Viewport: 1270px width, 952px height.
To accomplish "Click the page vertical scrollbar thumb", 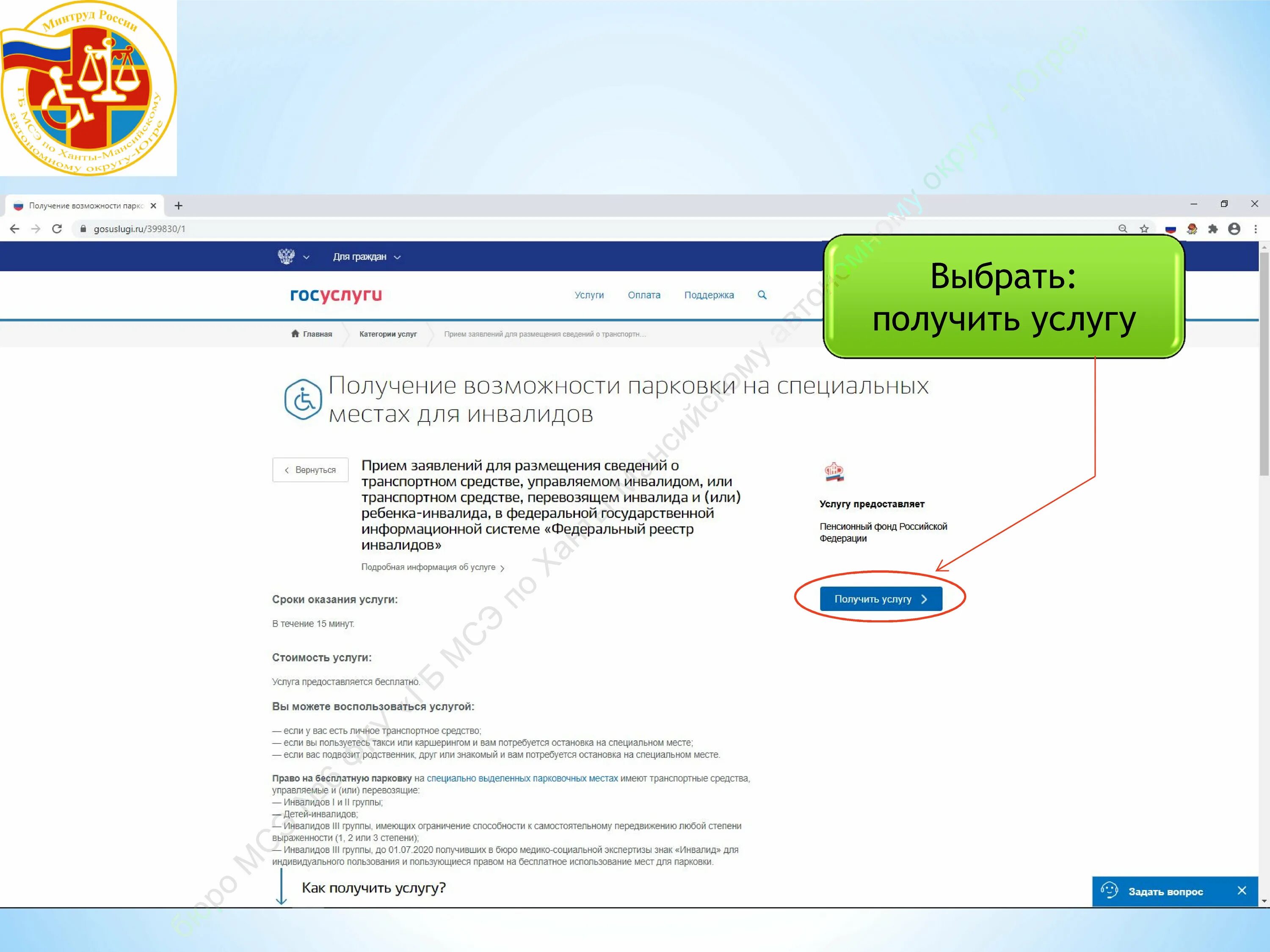I will tap(1264, 364).
